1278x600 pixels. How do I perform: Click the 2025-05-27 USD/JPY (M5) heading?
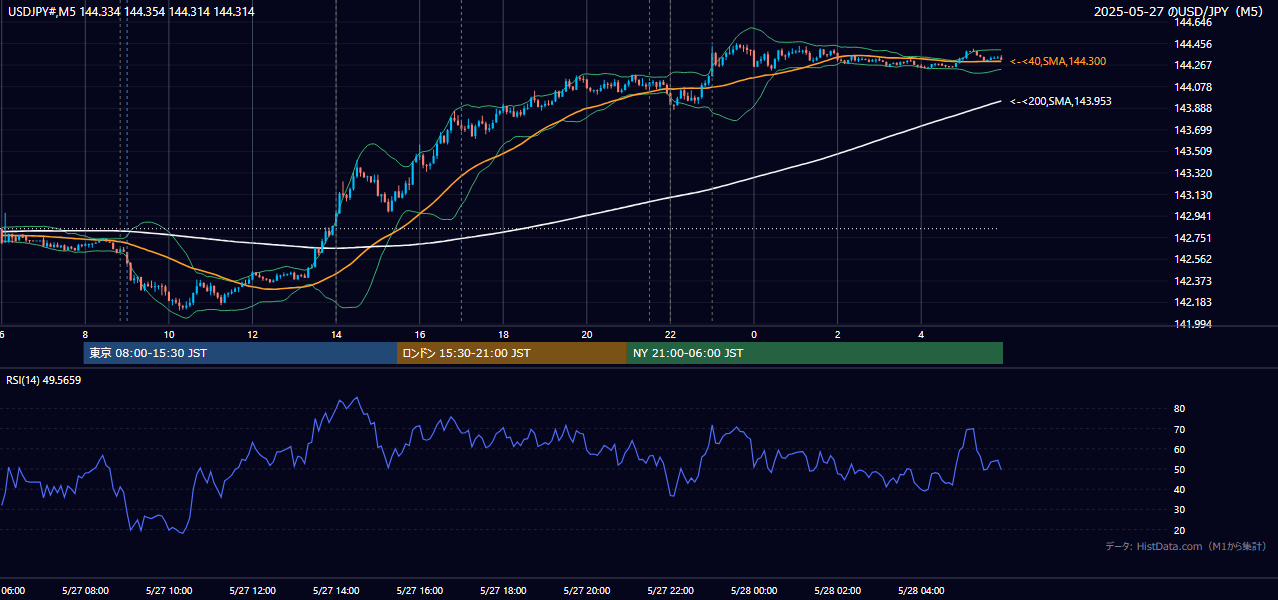pos(1180,12)
